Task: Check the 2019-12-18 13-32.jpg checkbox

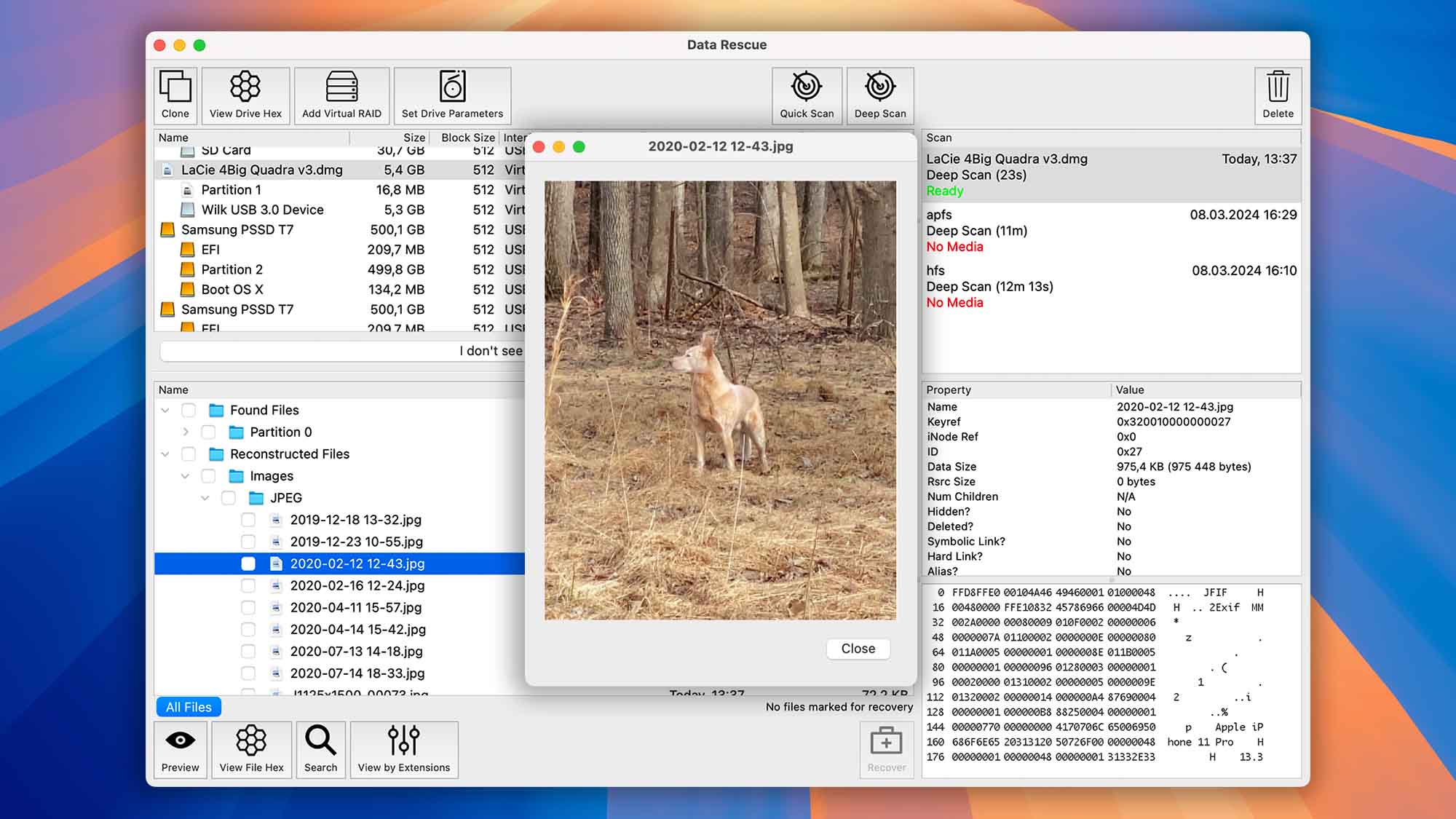Action: coord(248,520)
